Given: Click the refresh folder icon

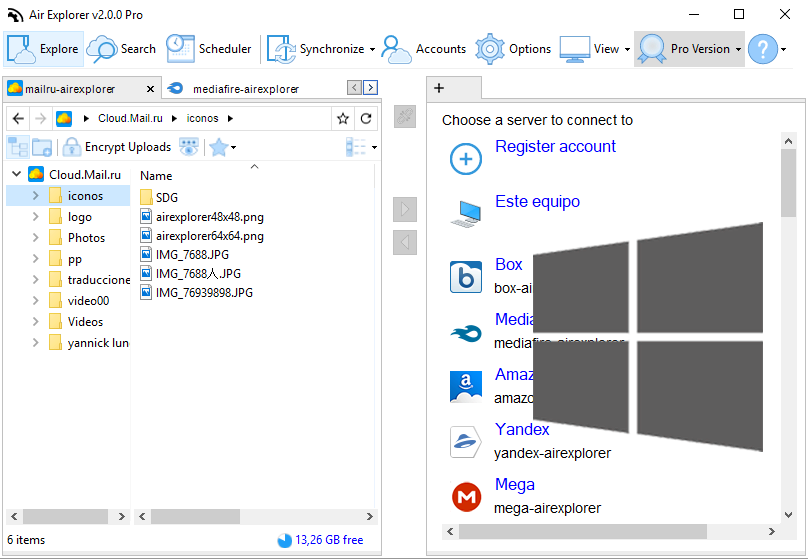Looking at the screenshot, I should tap(366, 118).
